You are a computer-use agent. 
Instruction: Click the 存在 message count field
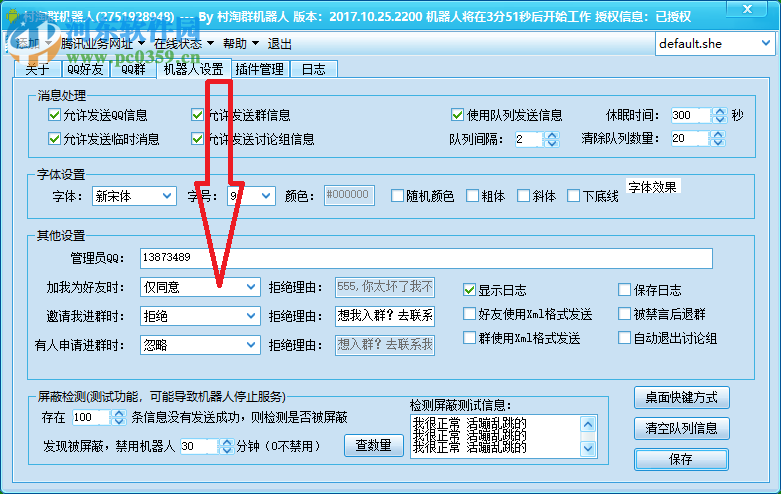(91, 417)
